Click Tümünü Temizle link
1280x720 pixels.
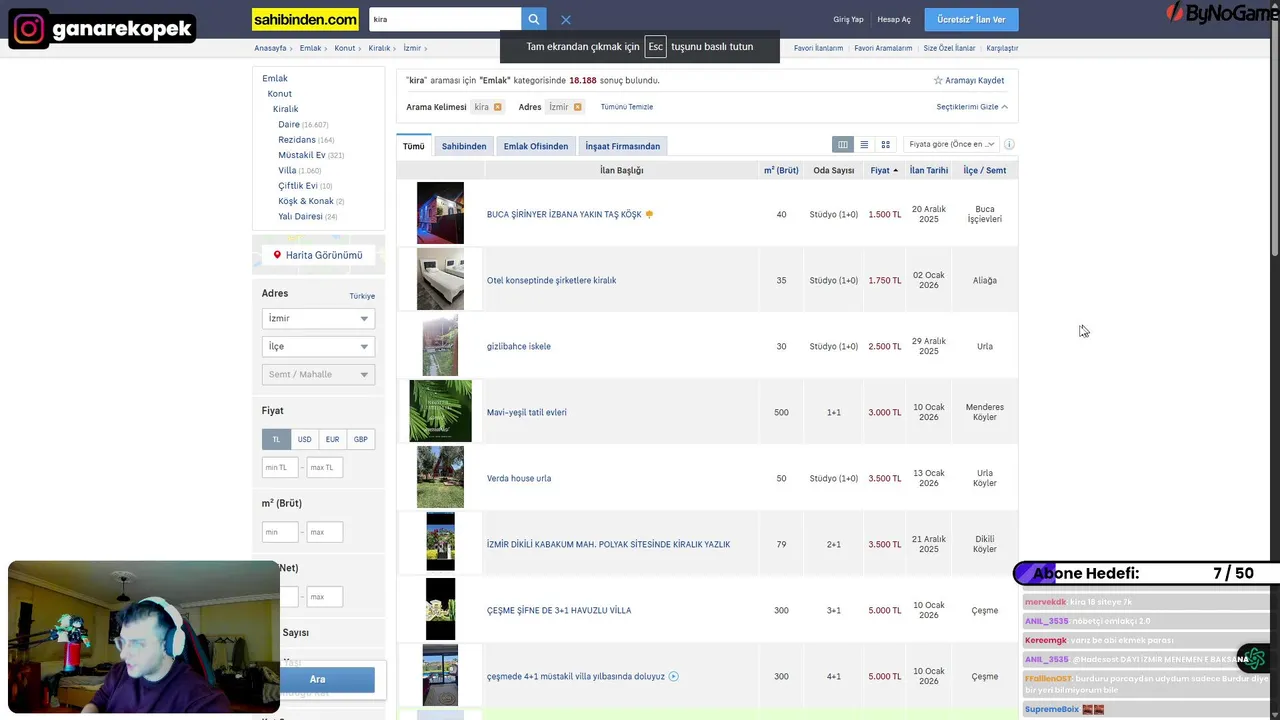627,107
